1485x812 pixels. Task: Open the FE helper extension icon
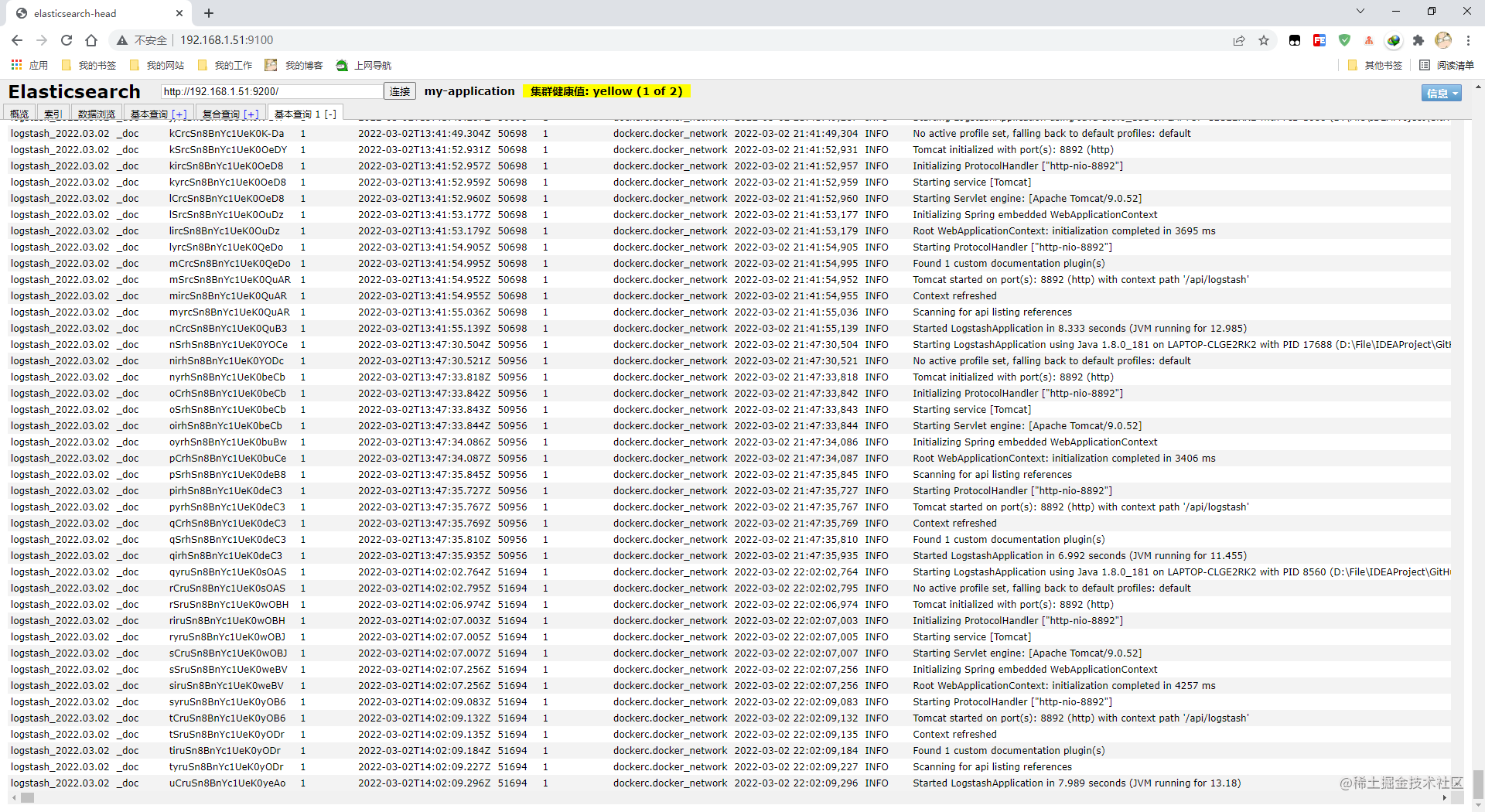[x=1319, y=40]
